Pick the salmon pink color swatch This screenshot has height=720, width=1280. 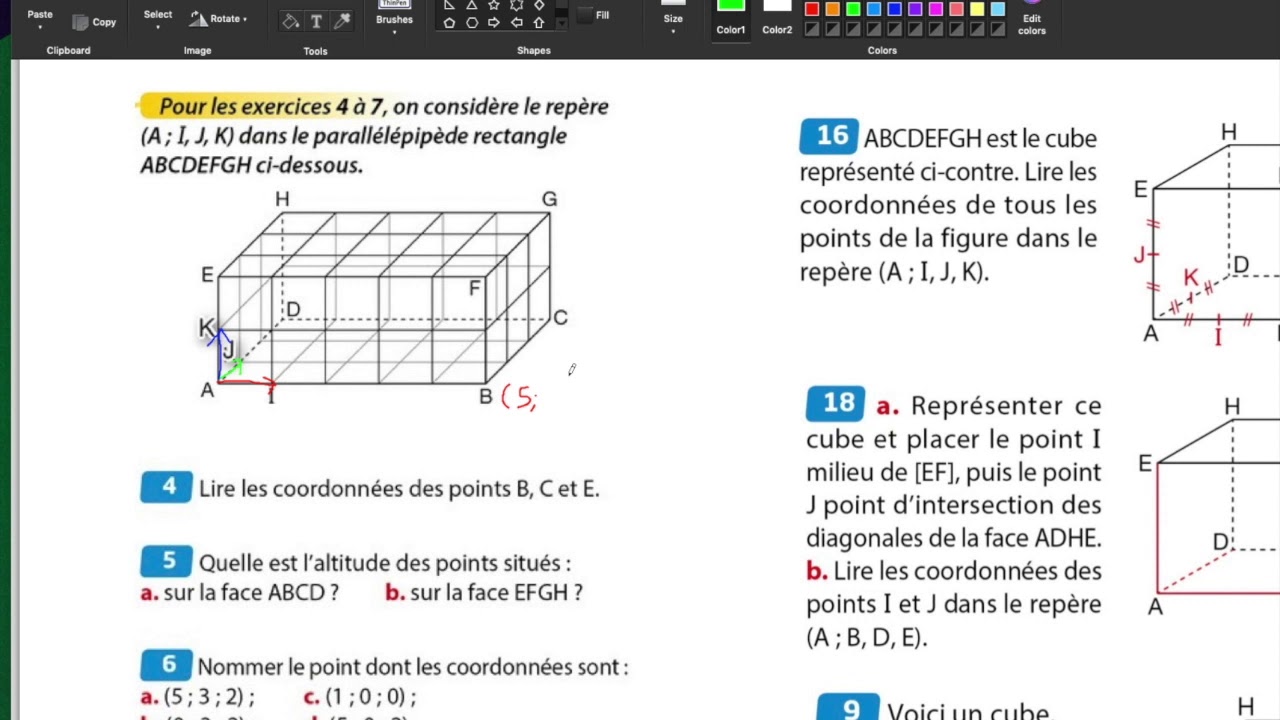pos(957,9)
